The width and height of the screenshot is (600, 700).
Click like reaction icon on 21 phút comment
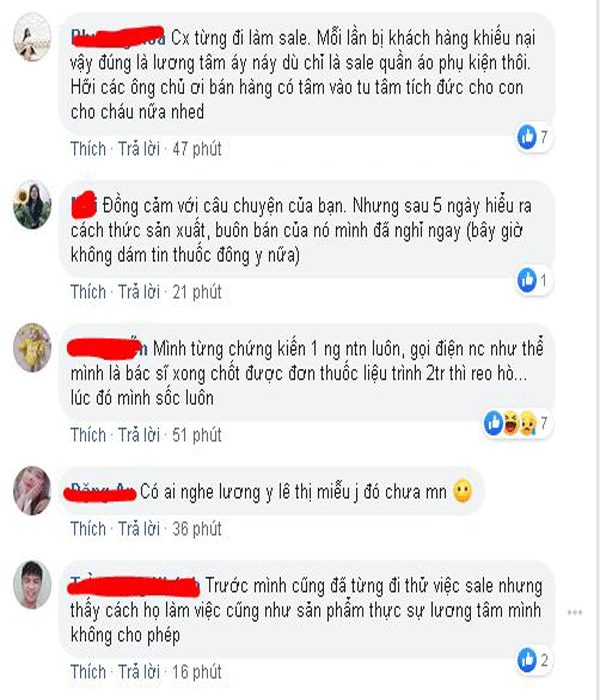tap(527, 280)
